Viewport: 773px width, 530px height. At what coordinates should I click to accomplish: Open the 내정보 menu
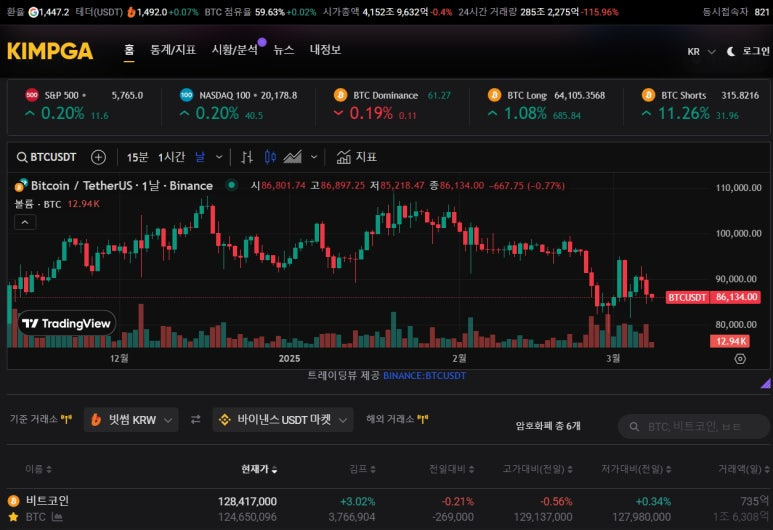pyautogui.click(x=325, y=50)
